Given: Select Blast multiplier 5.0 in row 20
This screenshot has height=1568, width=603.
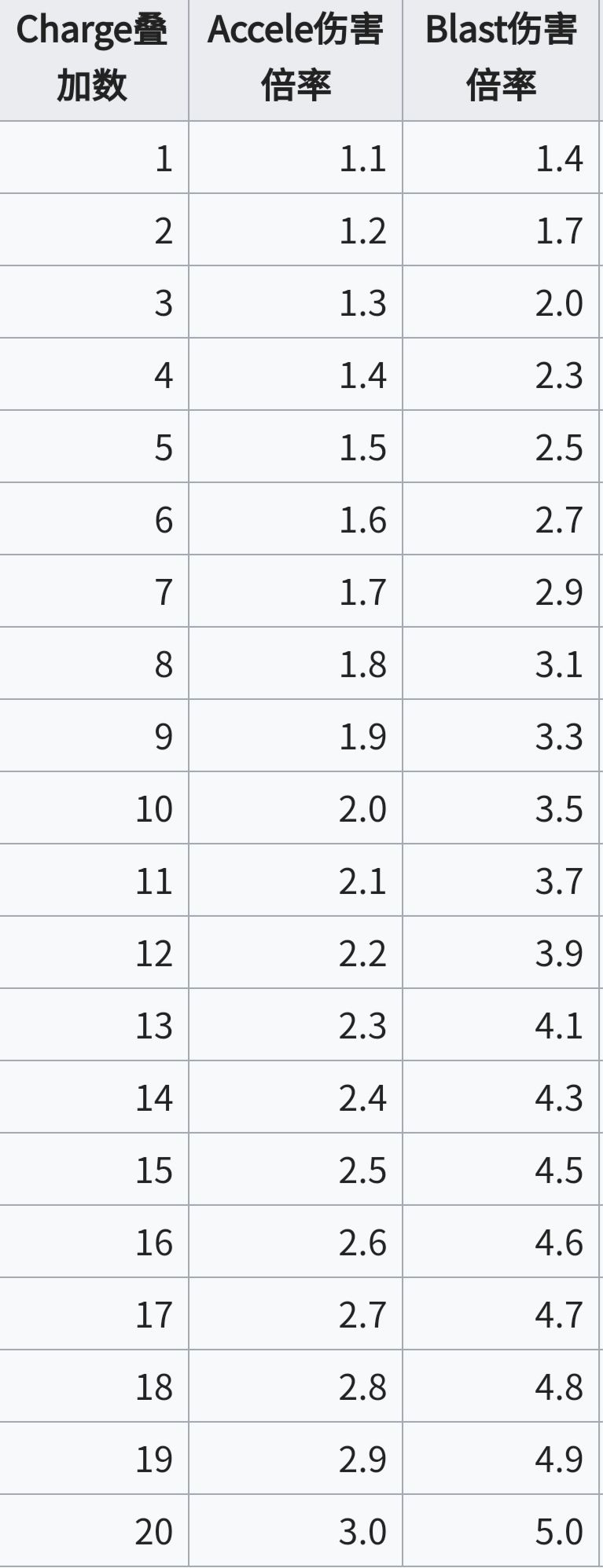Looking at the screenshot, I should pos(559,1532).
